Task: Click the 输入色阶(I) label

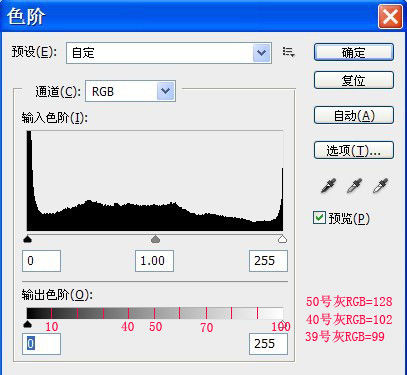Action: click(54, 118)
